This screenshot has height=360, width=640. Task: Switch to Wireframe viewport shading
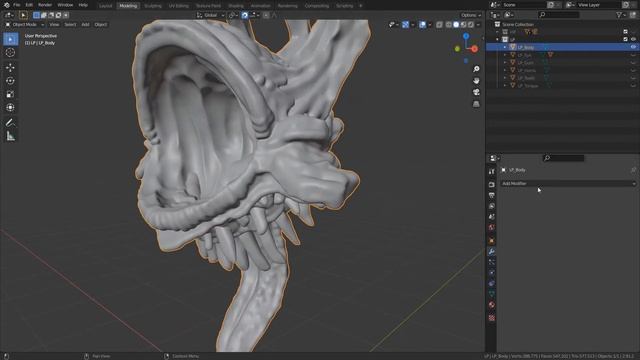click(x=449, y=25)
